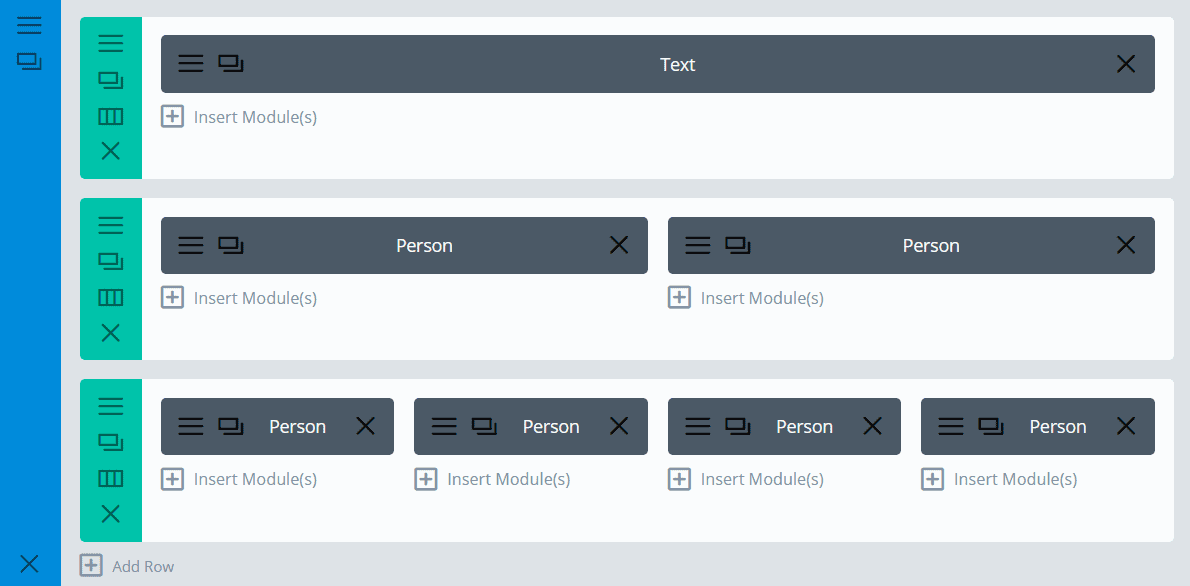Clone the Text module
This screenshot has width=1190, height=586.
pos(231,64)
